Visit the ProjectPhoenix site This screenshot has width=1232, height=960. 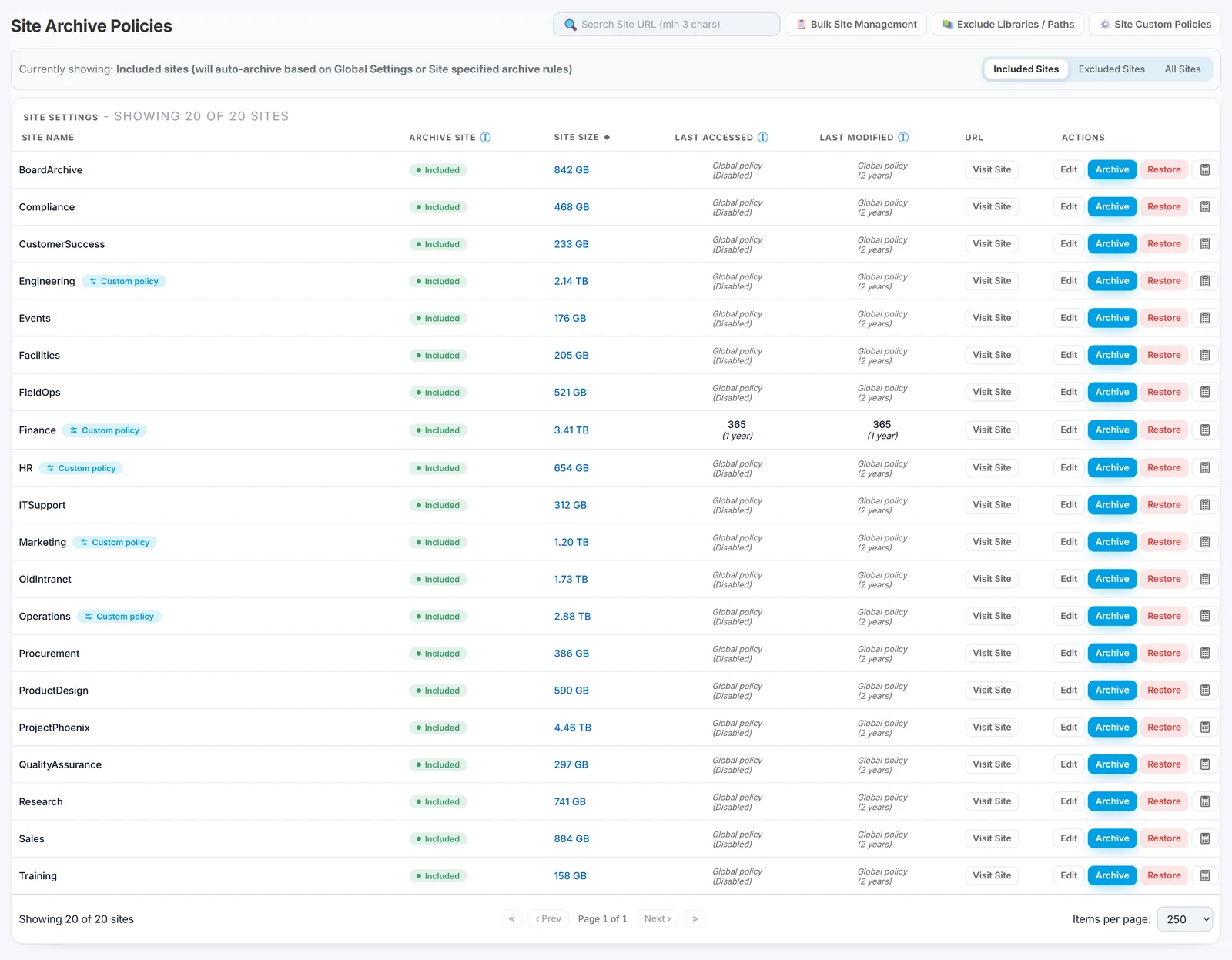(x=992, y=727)
